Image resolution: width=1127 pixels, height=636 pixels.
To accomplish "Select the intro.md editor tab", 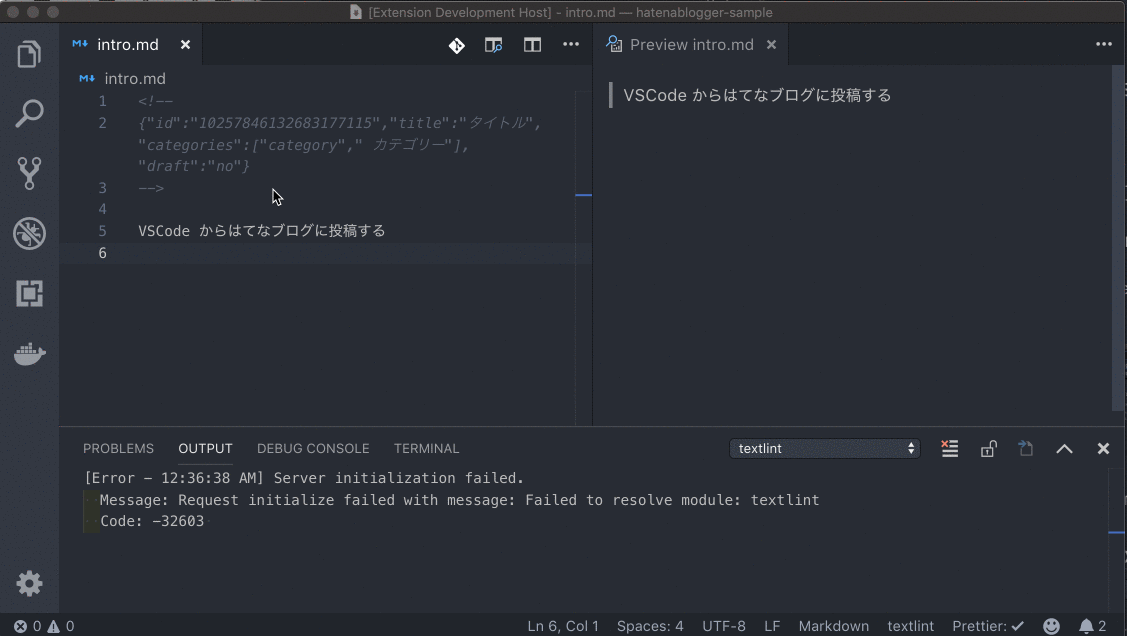I will pyautogui.click(x=131, y=45).
